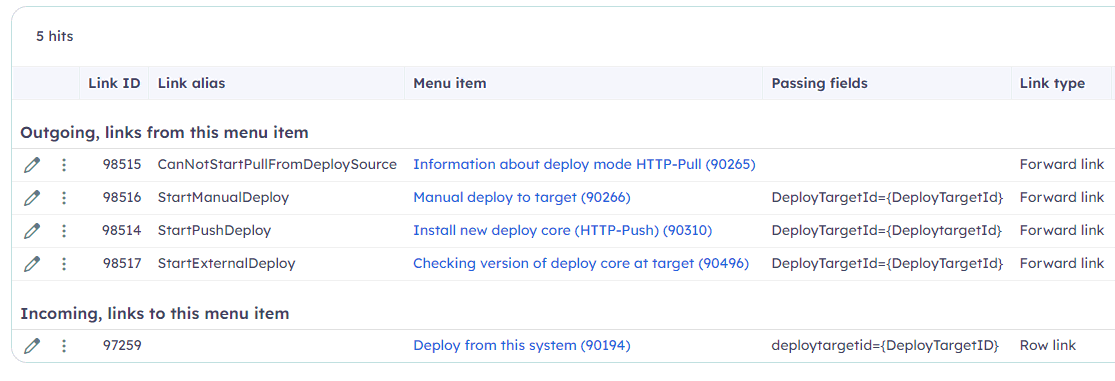
Task: Open Deploy from this system (90194)
Action: 522,346
